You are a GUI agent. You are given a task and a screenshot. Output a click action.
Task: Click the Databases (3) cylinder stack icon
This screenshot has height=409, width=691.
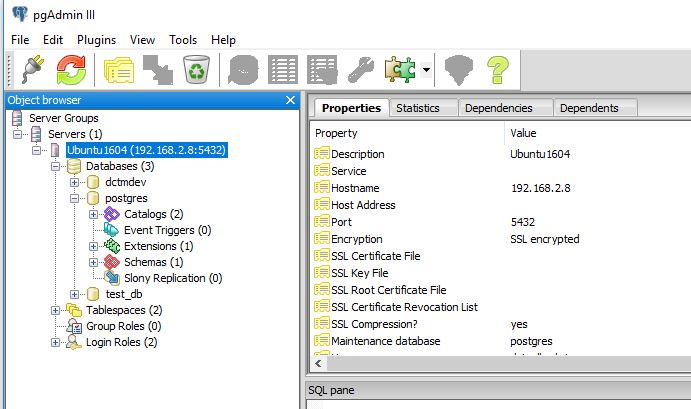[x=74, y=166]
